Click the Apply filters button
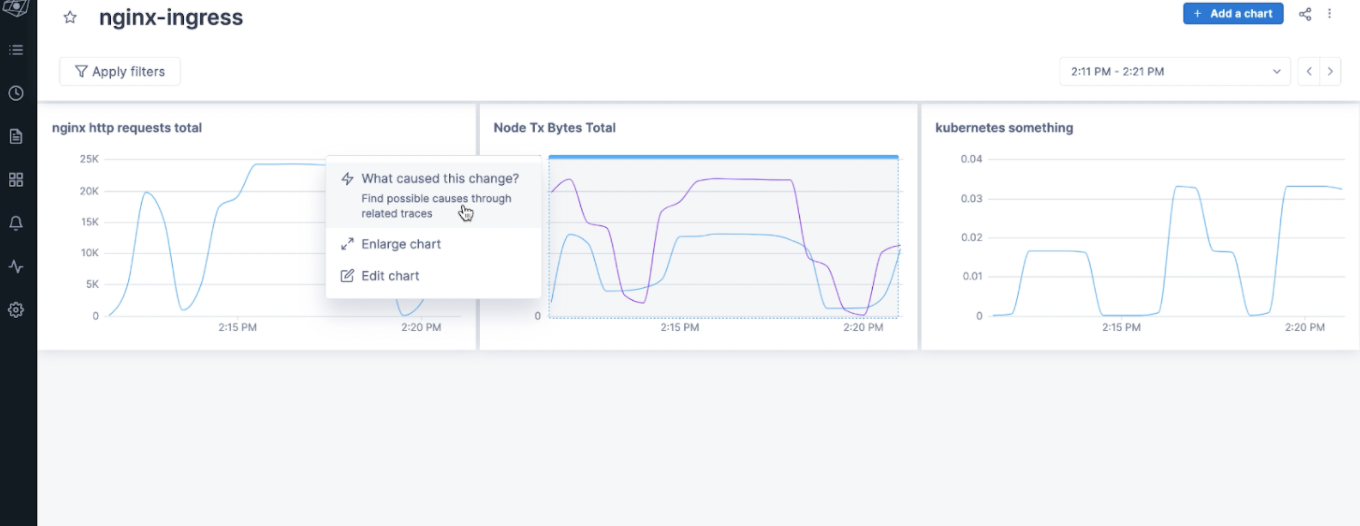Screen dimensions: 1360x526 click(120, 72)
